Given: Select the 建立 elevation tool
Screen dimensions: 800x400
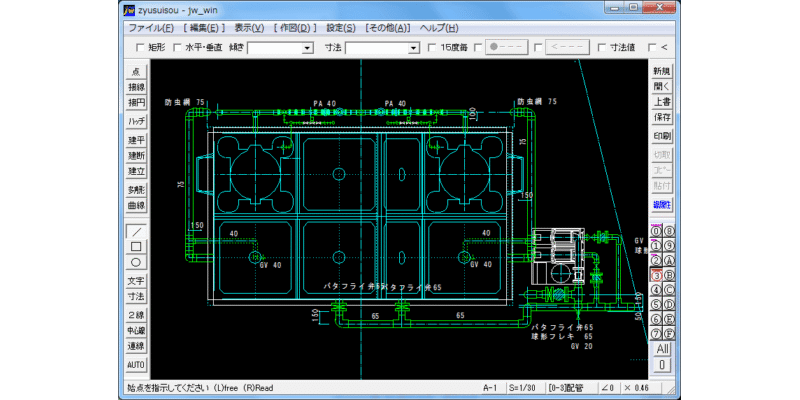Looking at the screenshot, I should (x=136, y=171).
